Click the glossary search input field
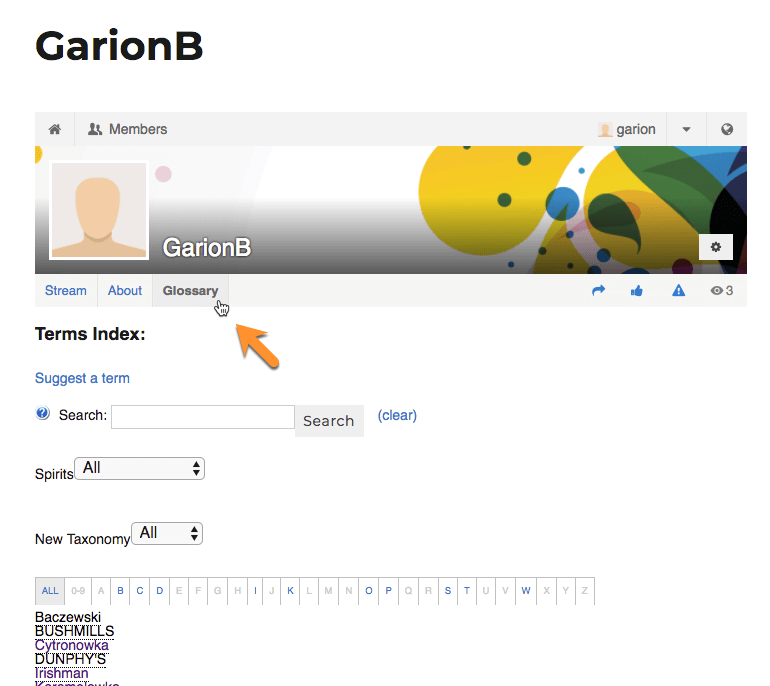Screen dimensions: 770x686 [202, 417]
